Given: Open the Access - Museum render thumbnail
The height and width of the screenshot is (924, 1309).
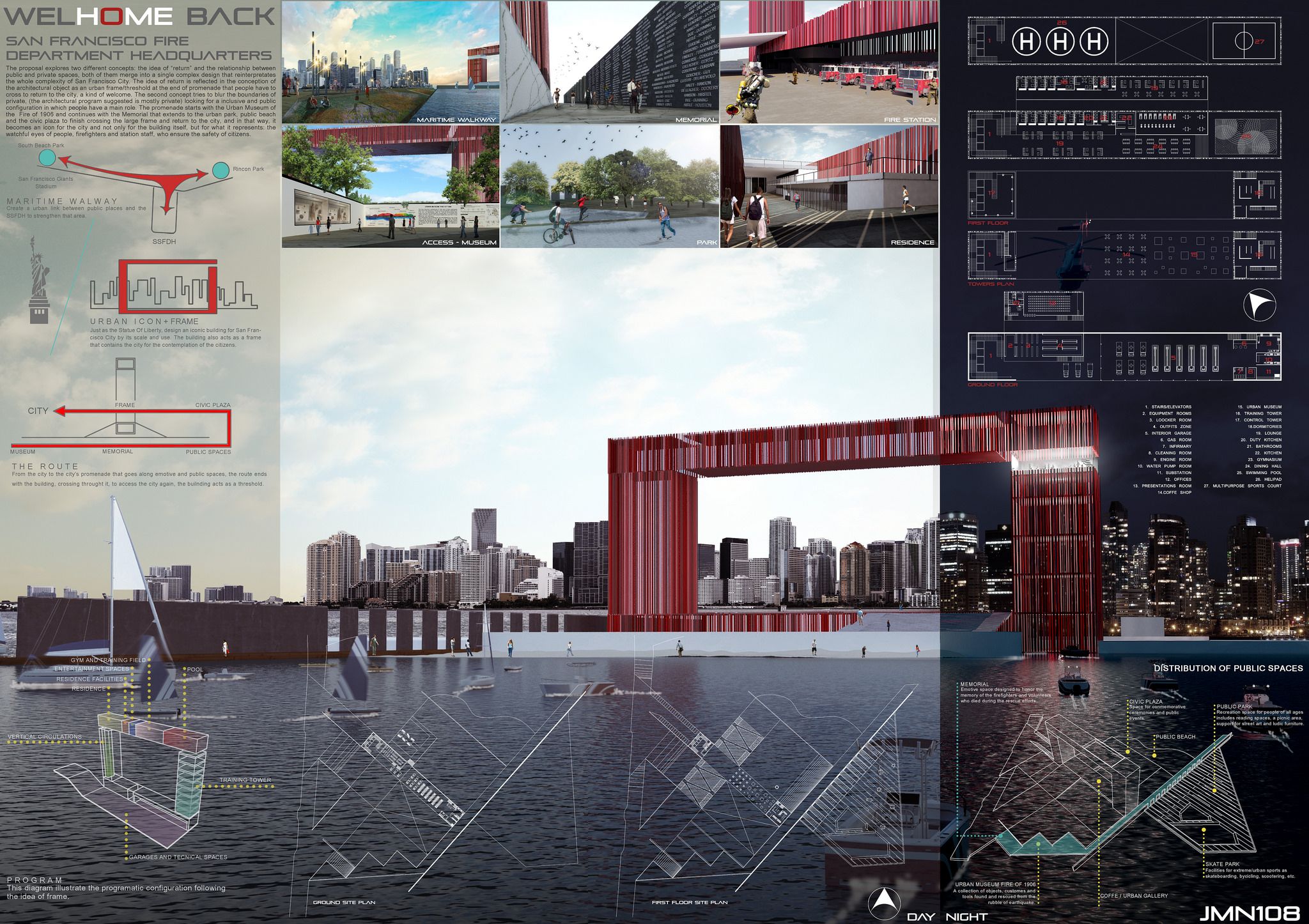Looking at the screenshot, I should click(390, 186).
